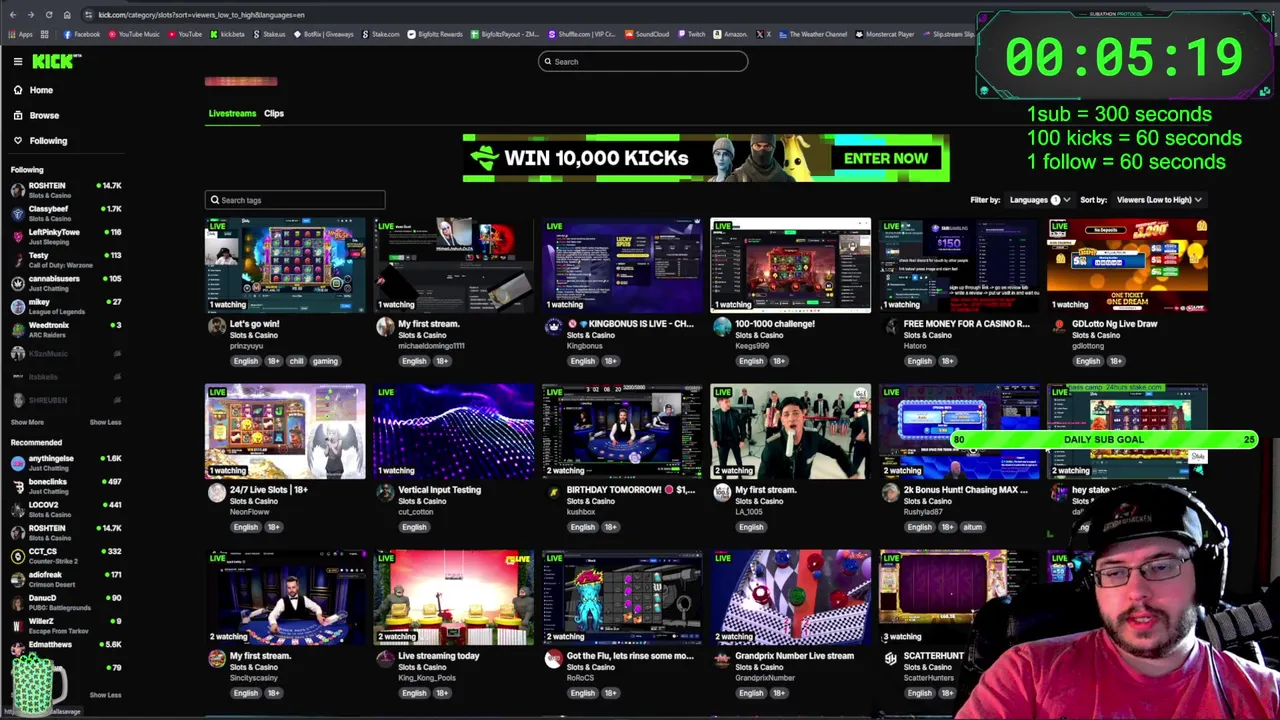Open anythingelse recommended channel
This screenshot has width=1280, height=720.
click(x=66, y=463)
